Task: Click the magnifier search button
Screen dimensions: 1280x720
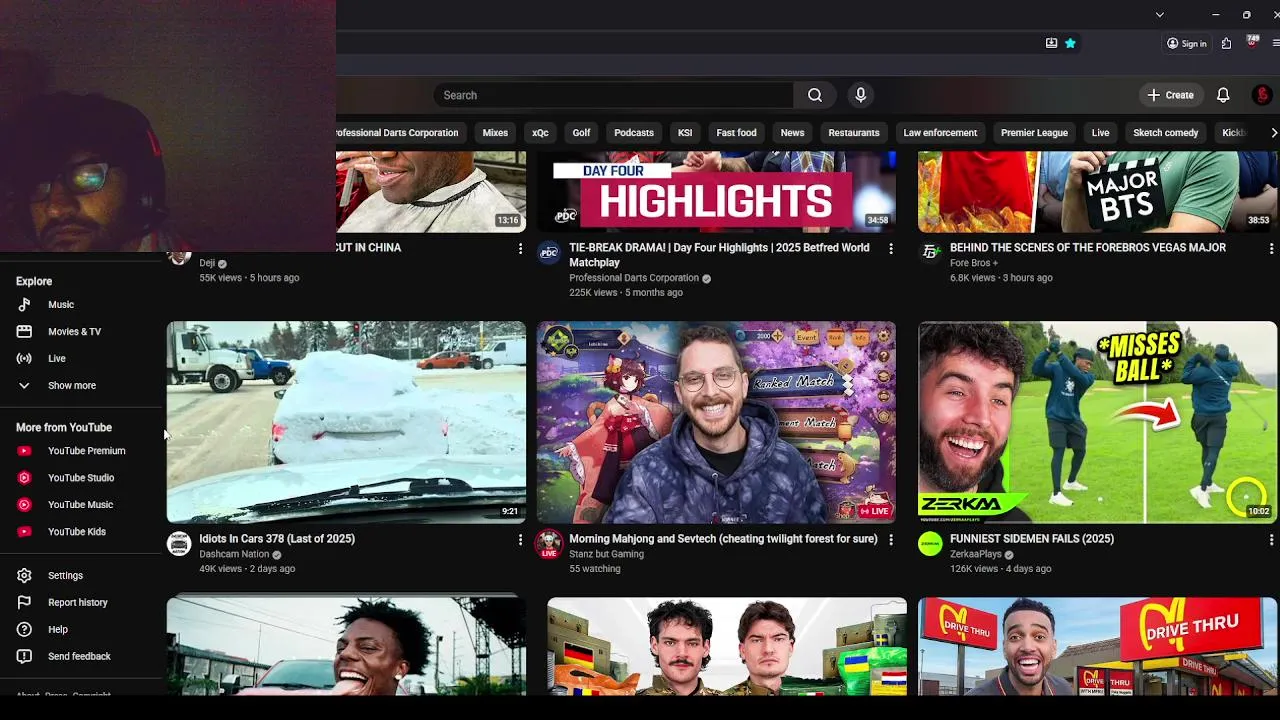Action: [815, 95]
